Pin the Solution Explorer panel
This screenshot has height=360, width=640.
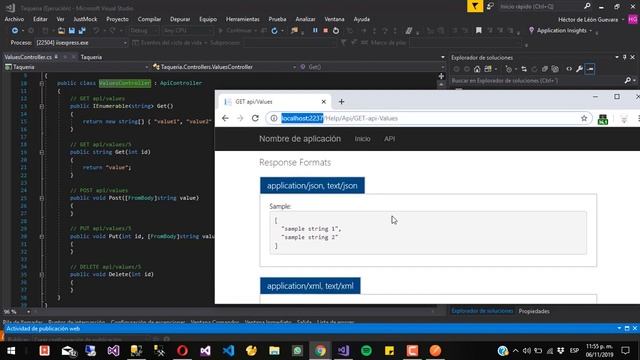624,58
